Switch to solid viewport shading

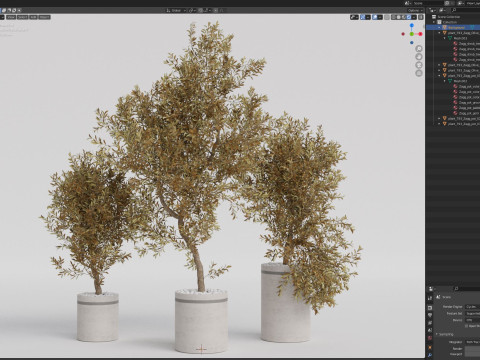(x=399, y=17)
